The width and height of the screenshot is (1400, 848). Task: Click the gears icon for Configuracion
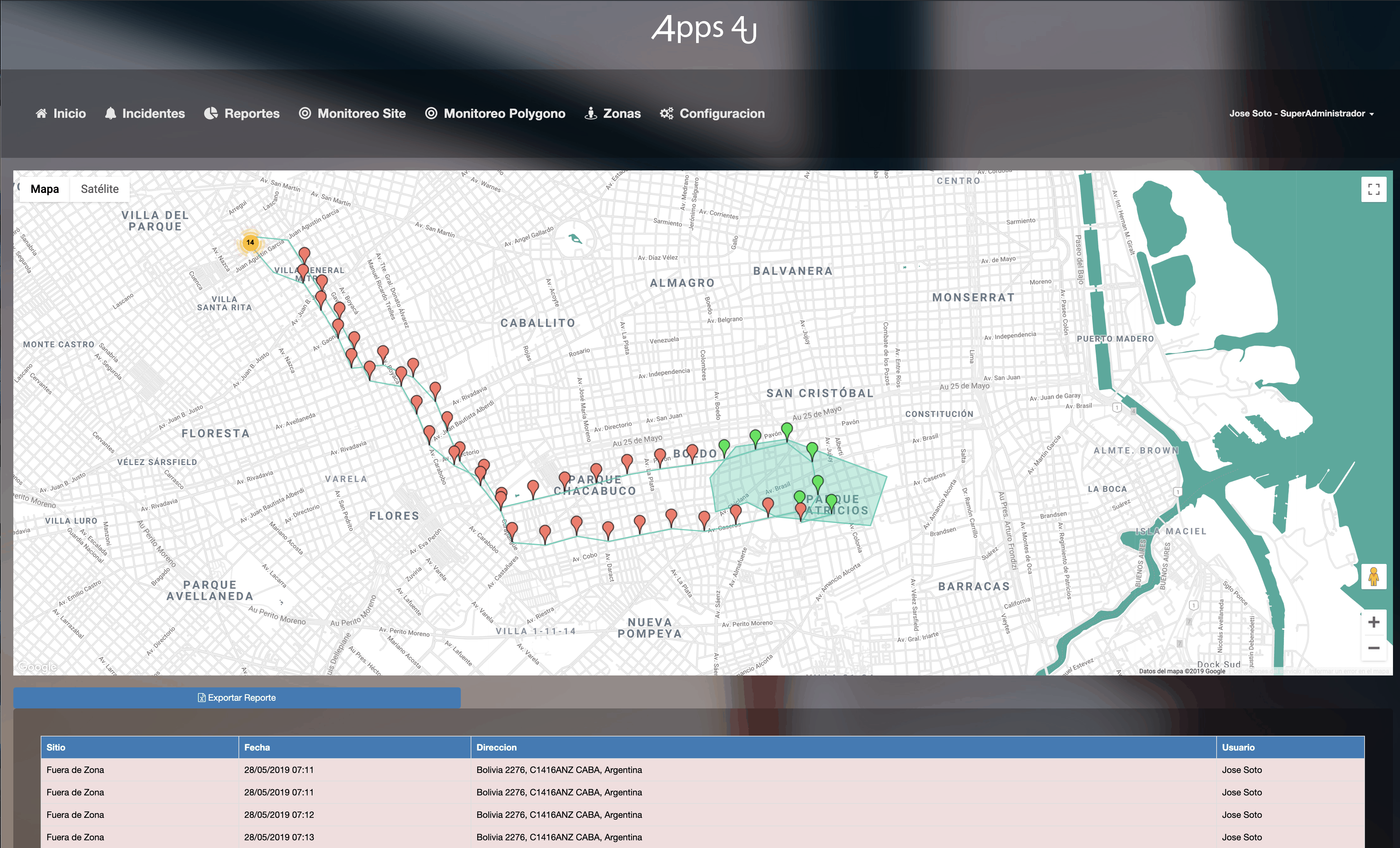coord(666,113)
